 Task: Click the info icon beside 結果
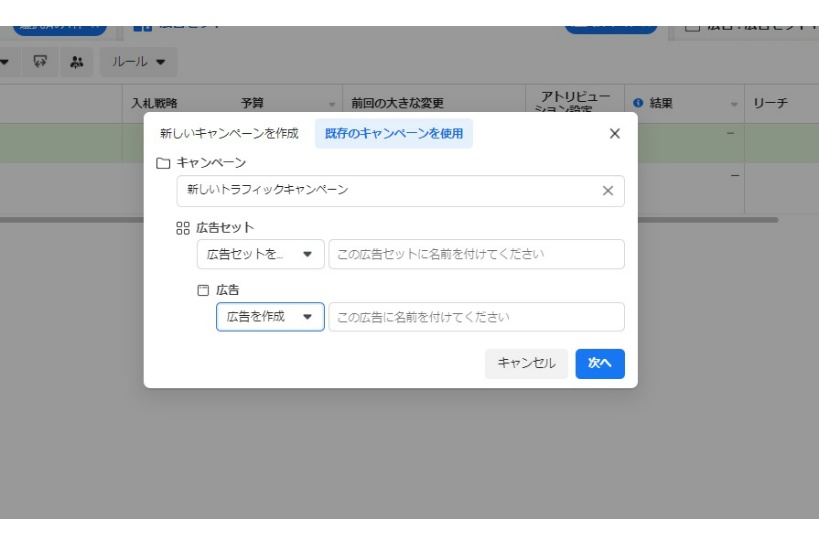click(x=638, y=103)
